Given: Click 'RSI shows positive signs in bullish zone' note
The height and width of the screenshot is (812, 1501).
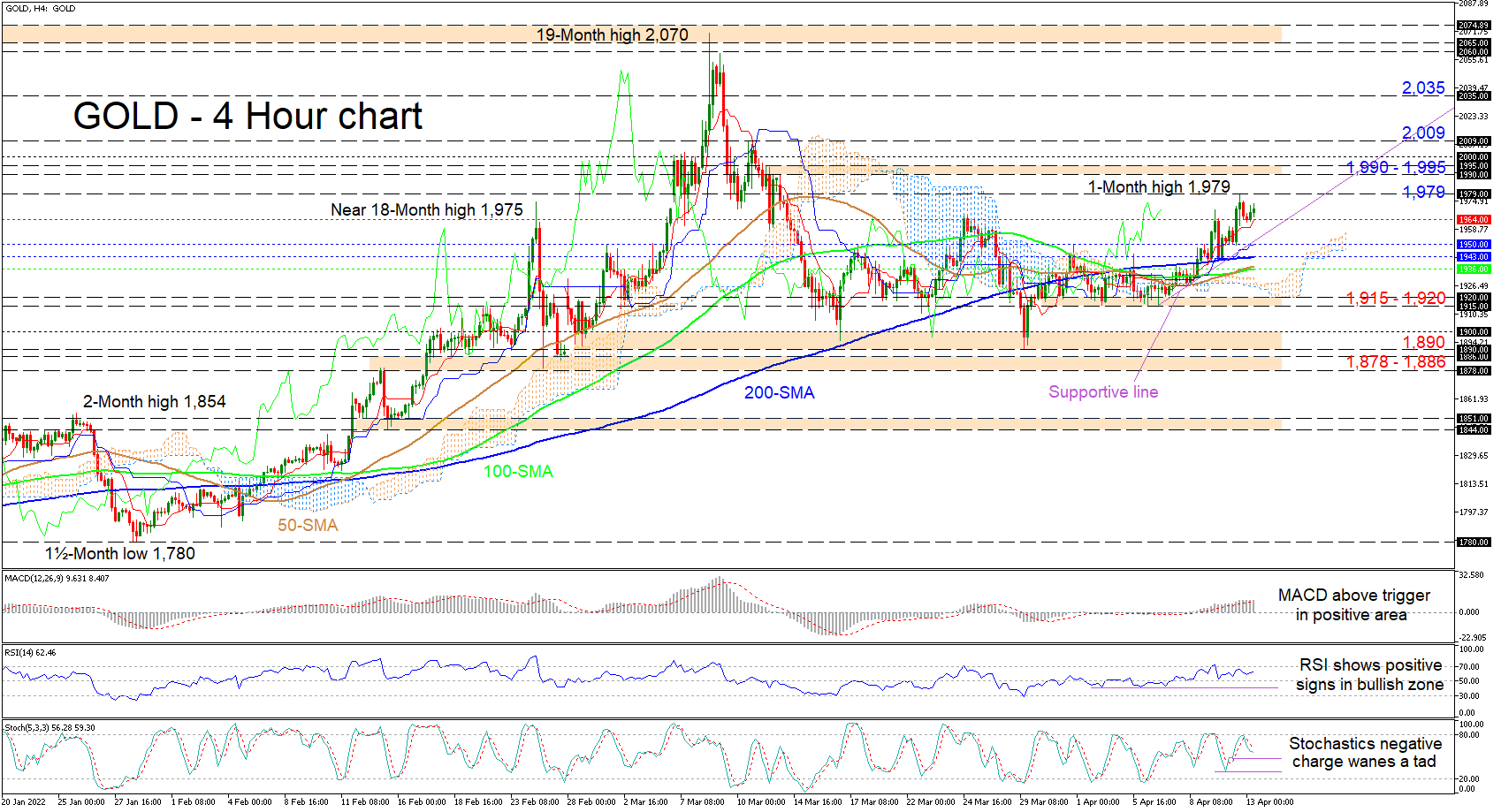Looking at the screenshot, I should click(x=1369, y=674).
